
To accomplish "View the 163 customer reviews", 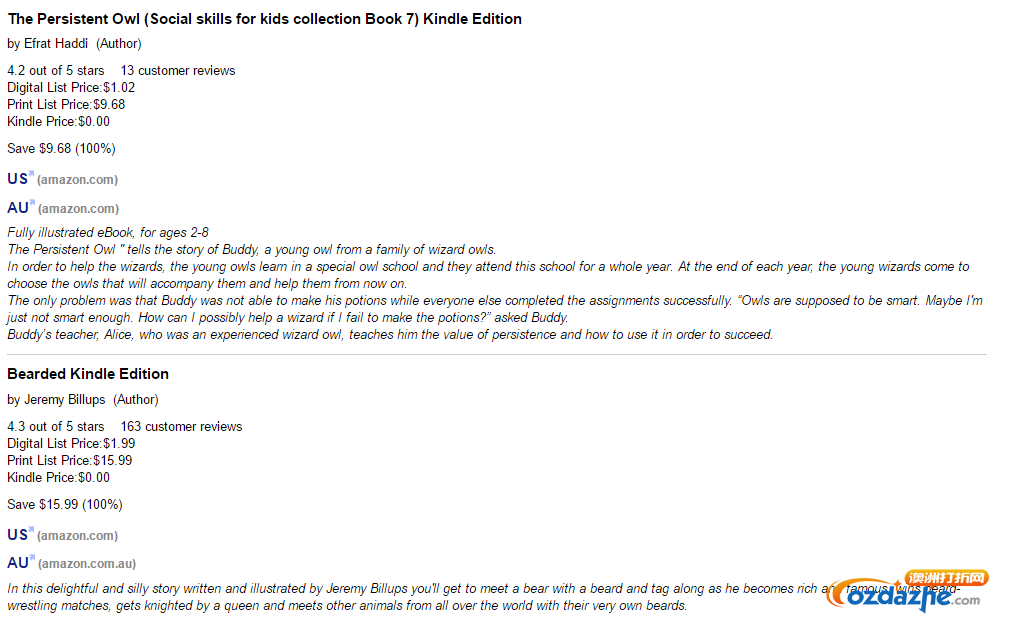I will coord(181,427).
